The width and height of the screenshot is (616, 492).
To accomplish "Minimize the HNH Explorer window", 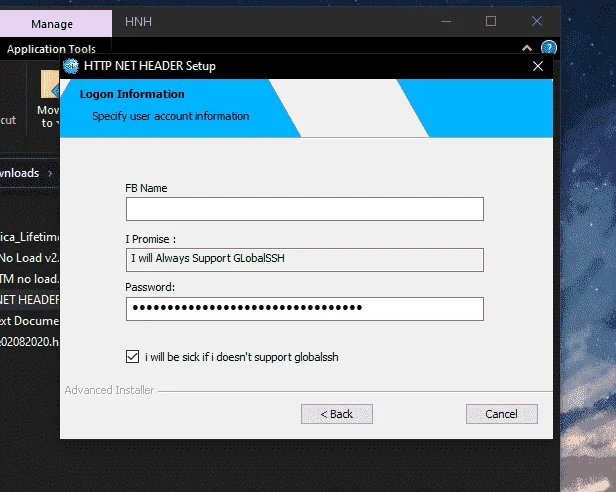I will (x=446, y=21).
